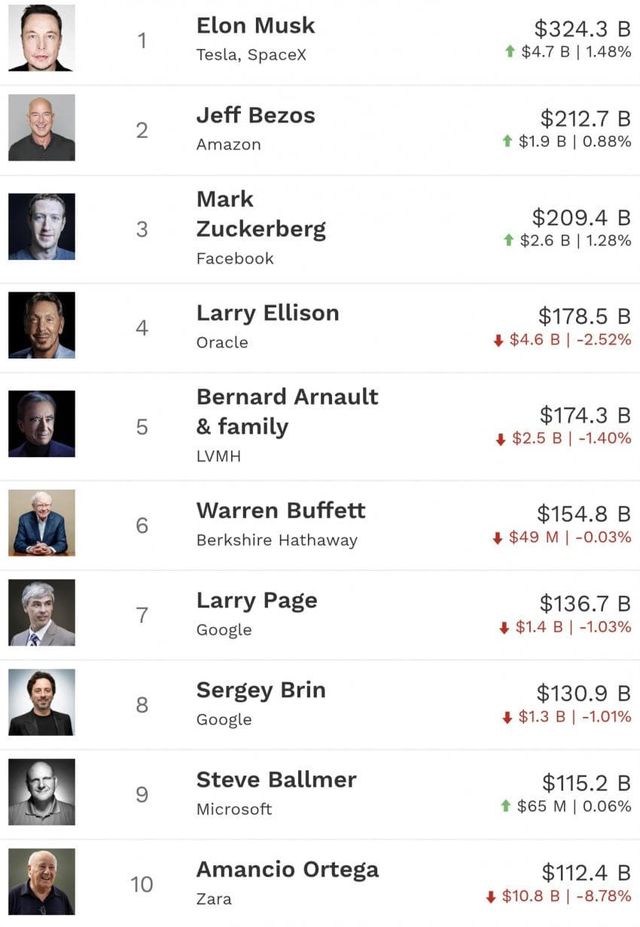This screenshot has width=640, height=927.
Task: Click the red down arrow beside $4.6 B
Action: (x=498, y=341)
